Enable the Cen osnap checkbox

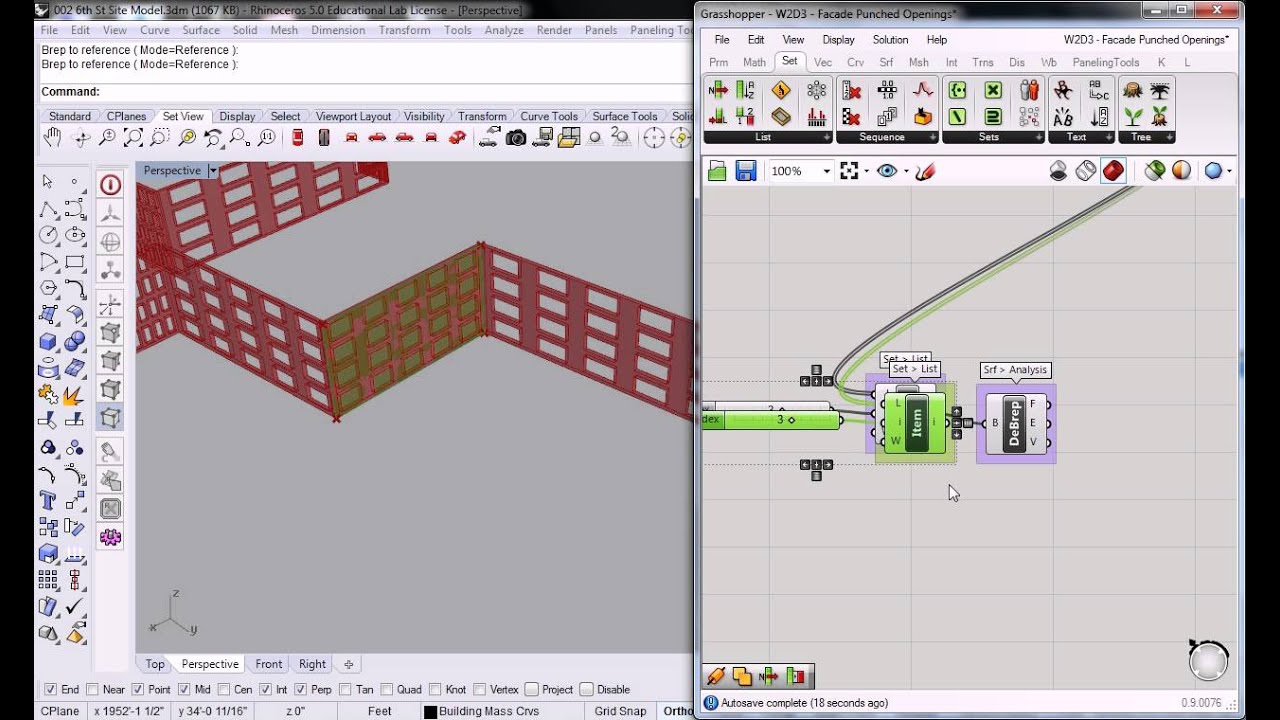tap(223, 689)
